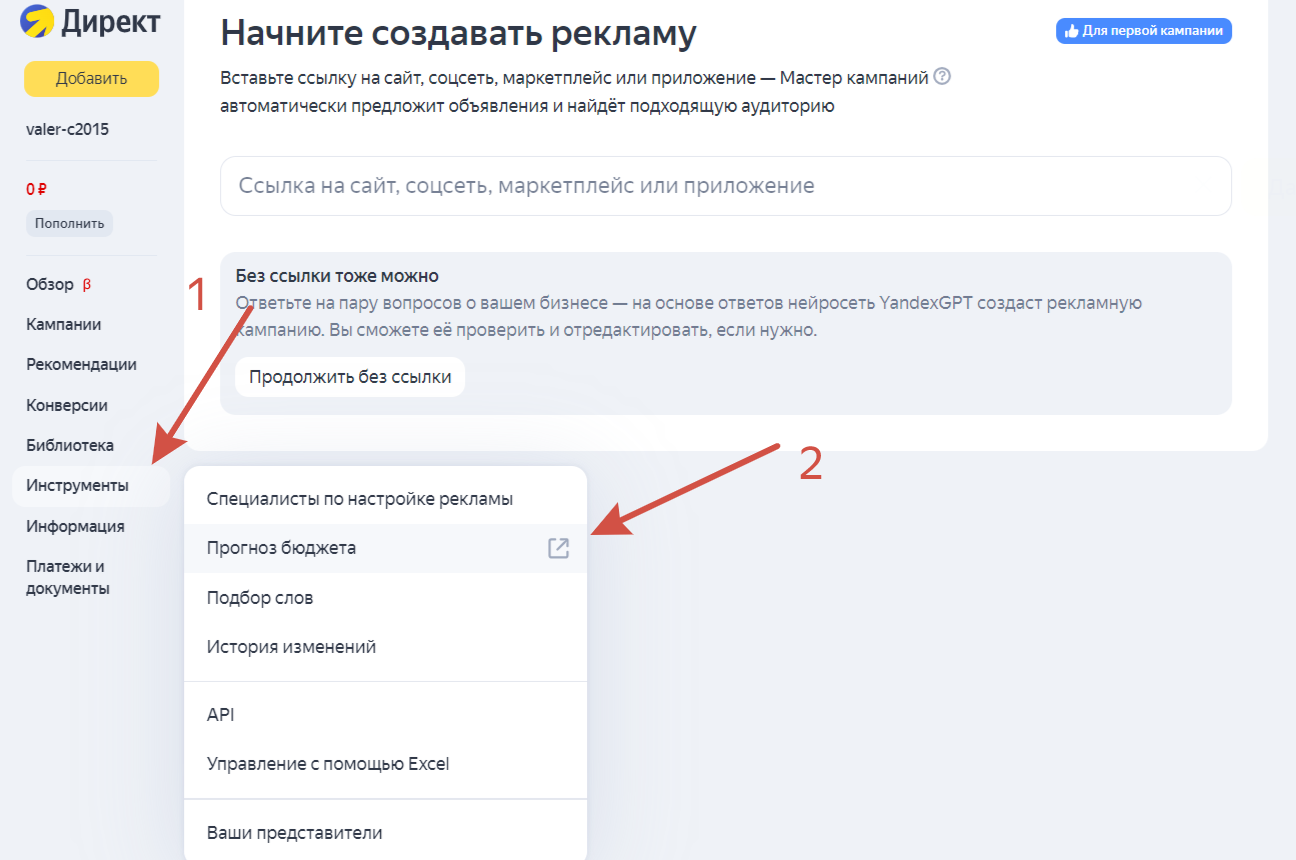The image size is (1296, 860).
Task: Select Прогноз бюджета menu item
Action: tap(385, 548)
